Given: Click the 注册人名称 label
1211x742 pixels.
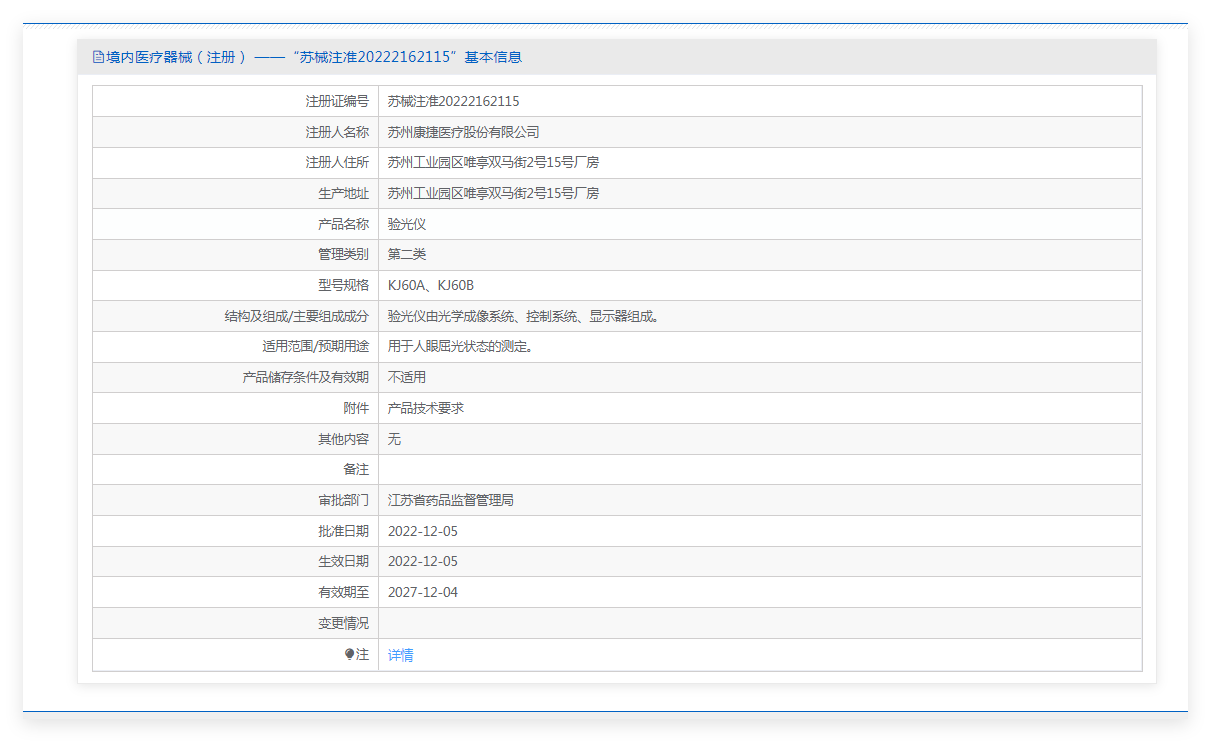Looking at the screenshot, I should click(337, 132).
